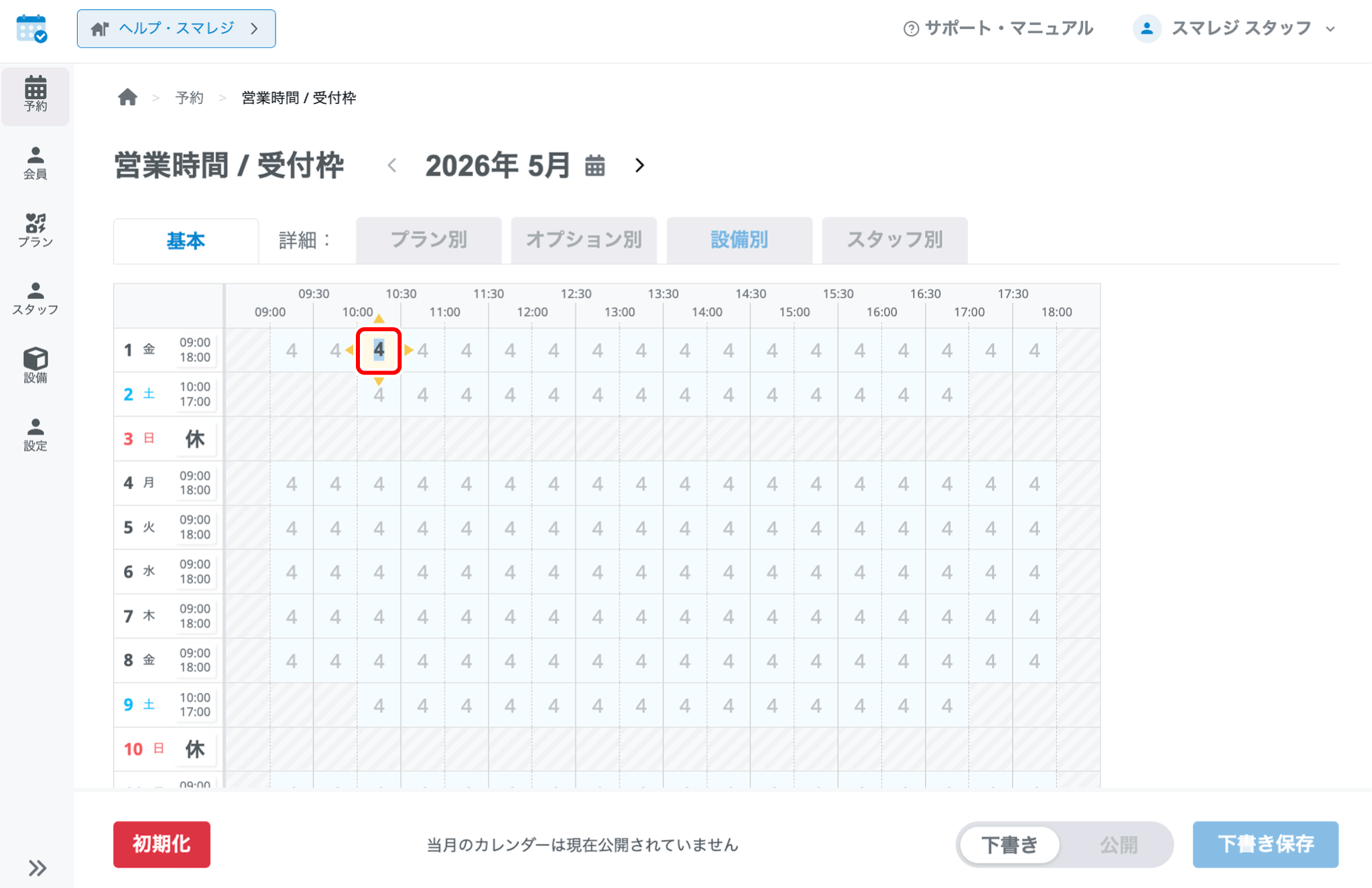Viewport: 1372px width, 888px height.
Task: Click the down arrow below selected cell
Action: (x=379, y=381)
